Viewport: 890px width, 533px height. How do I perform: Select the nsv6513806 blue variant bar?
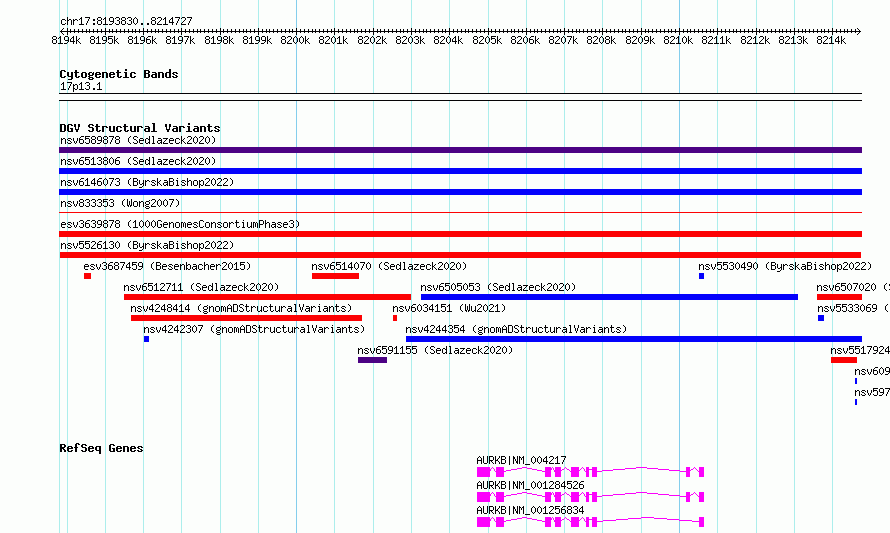pos(460,171)
